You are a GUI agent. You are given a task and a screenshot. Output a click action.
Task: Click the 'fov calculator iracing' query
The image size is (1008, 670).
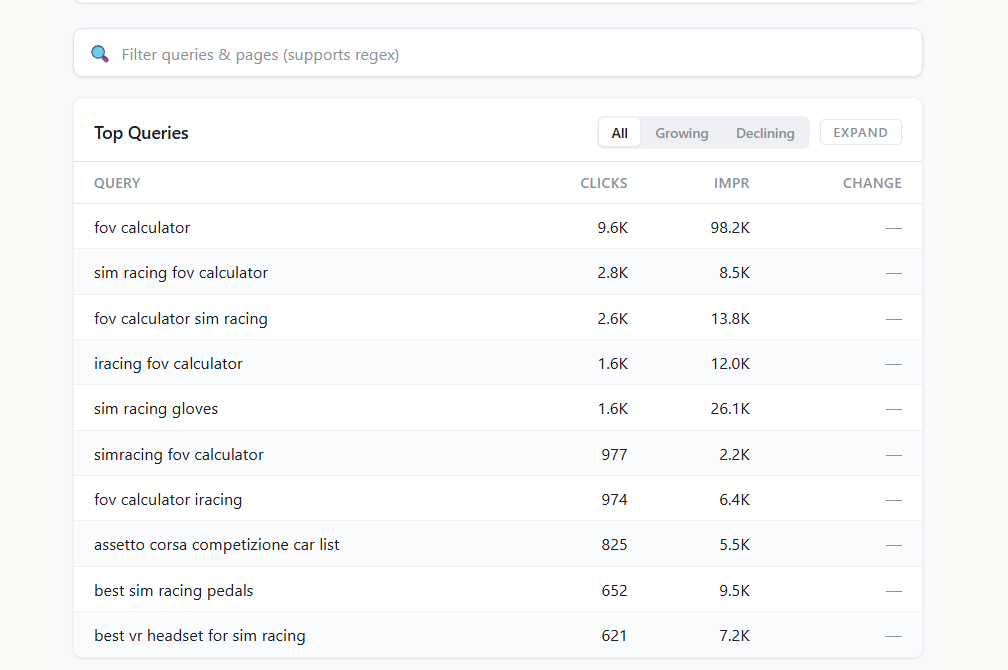167,499
